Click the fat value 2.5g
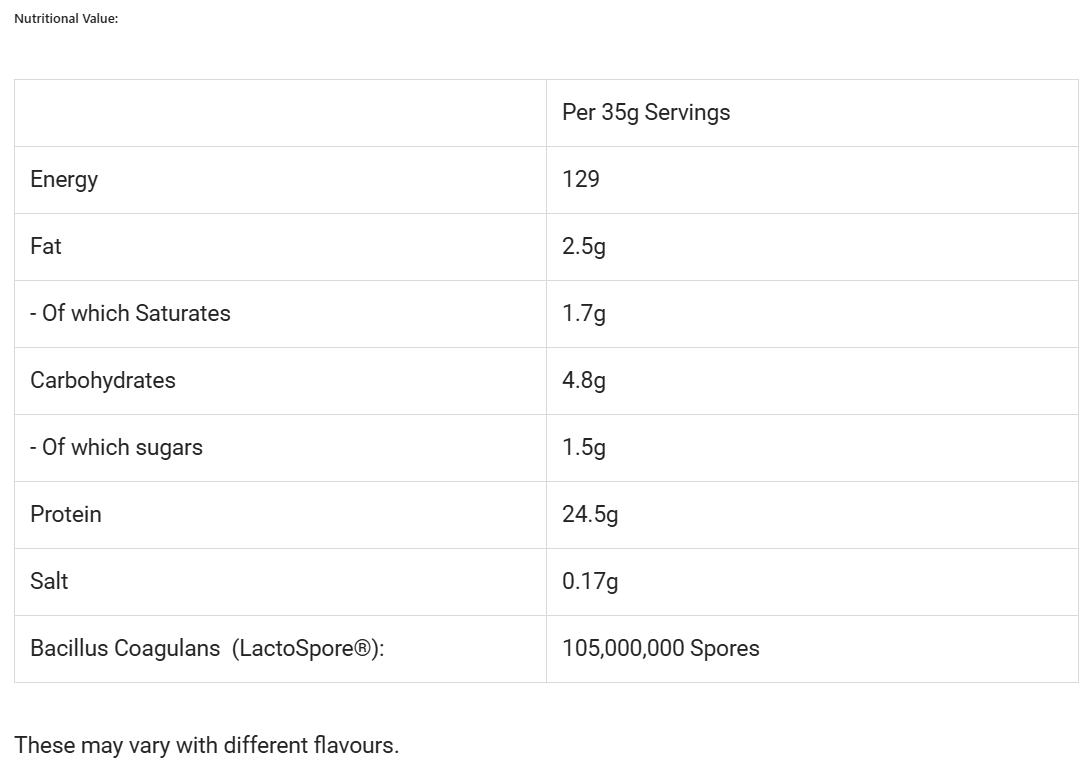 coord(584,247)
